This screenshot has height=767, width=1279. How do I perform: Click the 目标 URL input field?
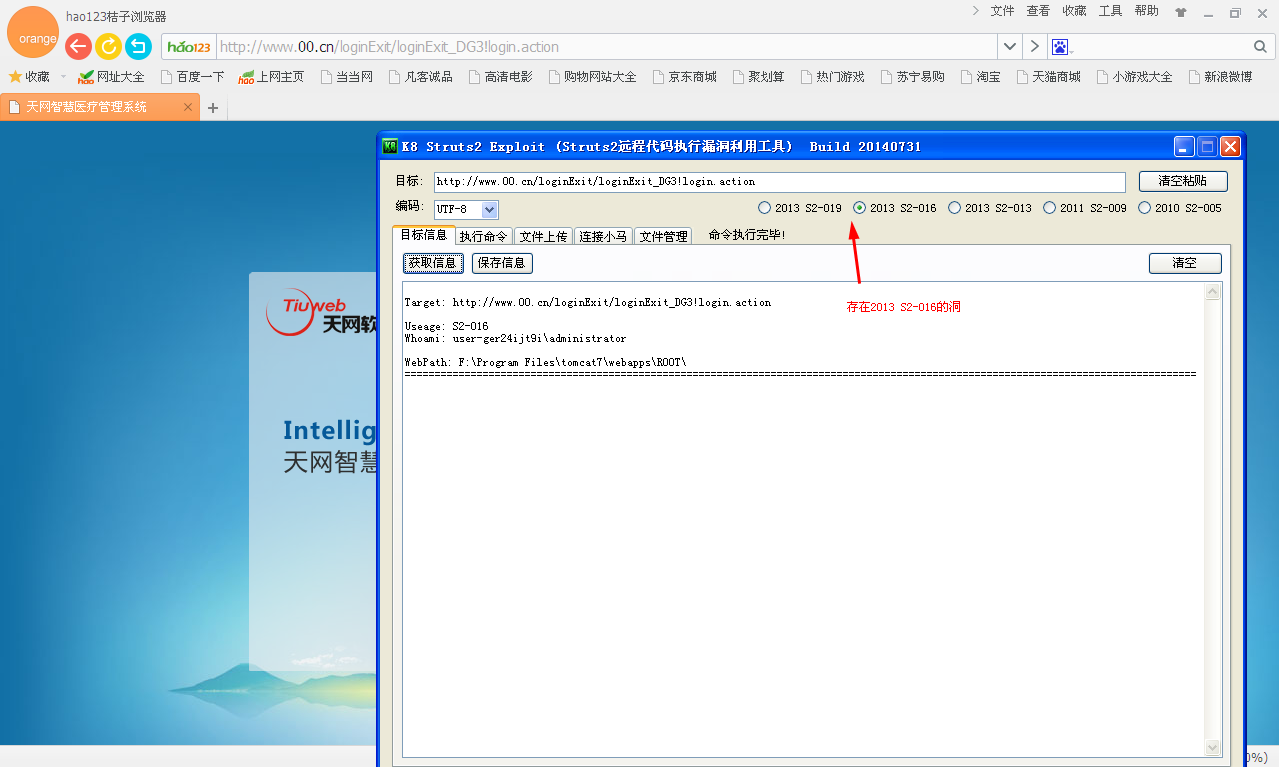coord(780,182)
